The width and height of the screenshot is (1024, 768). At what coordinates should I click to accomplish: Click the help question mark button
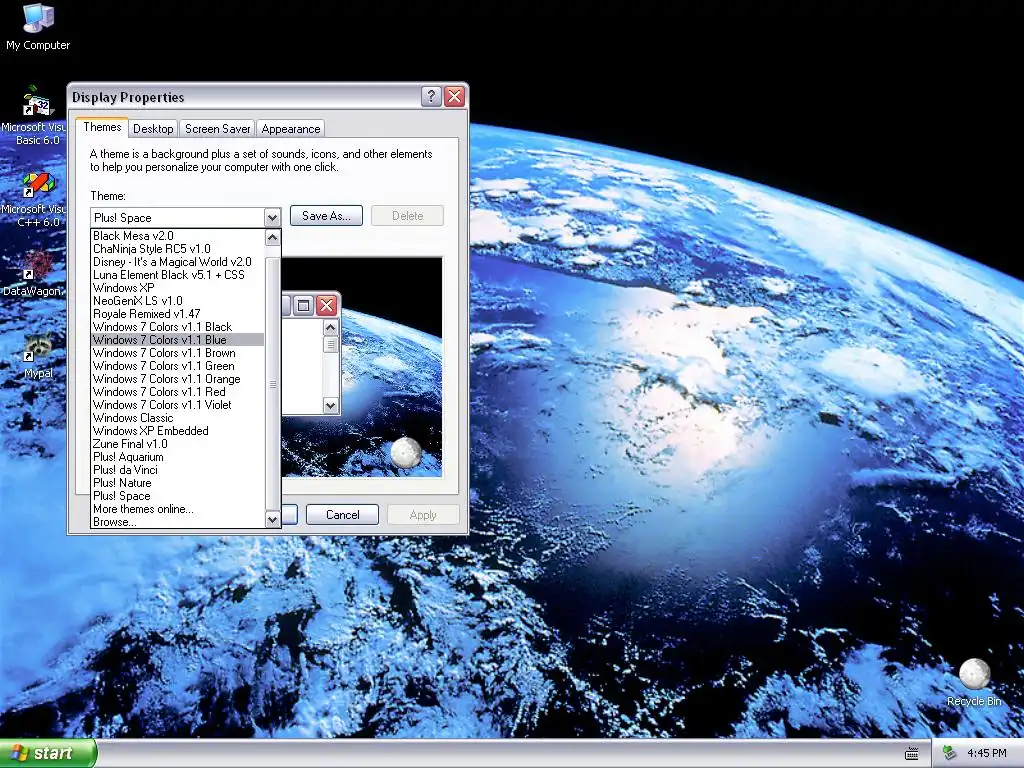[x=430, y=97]
